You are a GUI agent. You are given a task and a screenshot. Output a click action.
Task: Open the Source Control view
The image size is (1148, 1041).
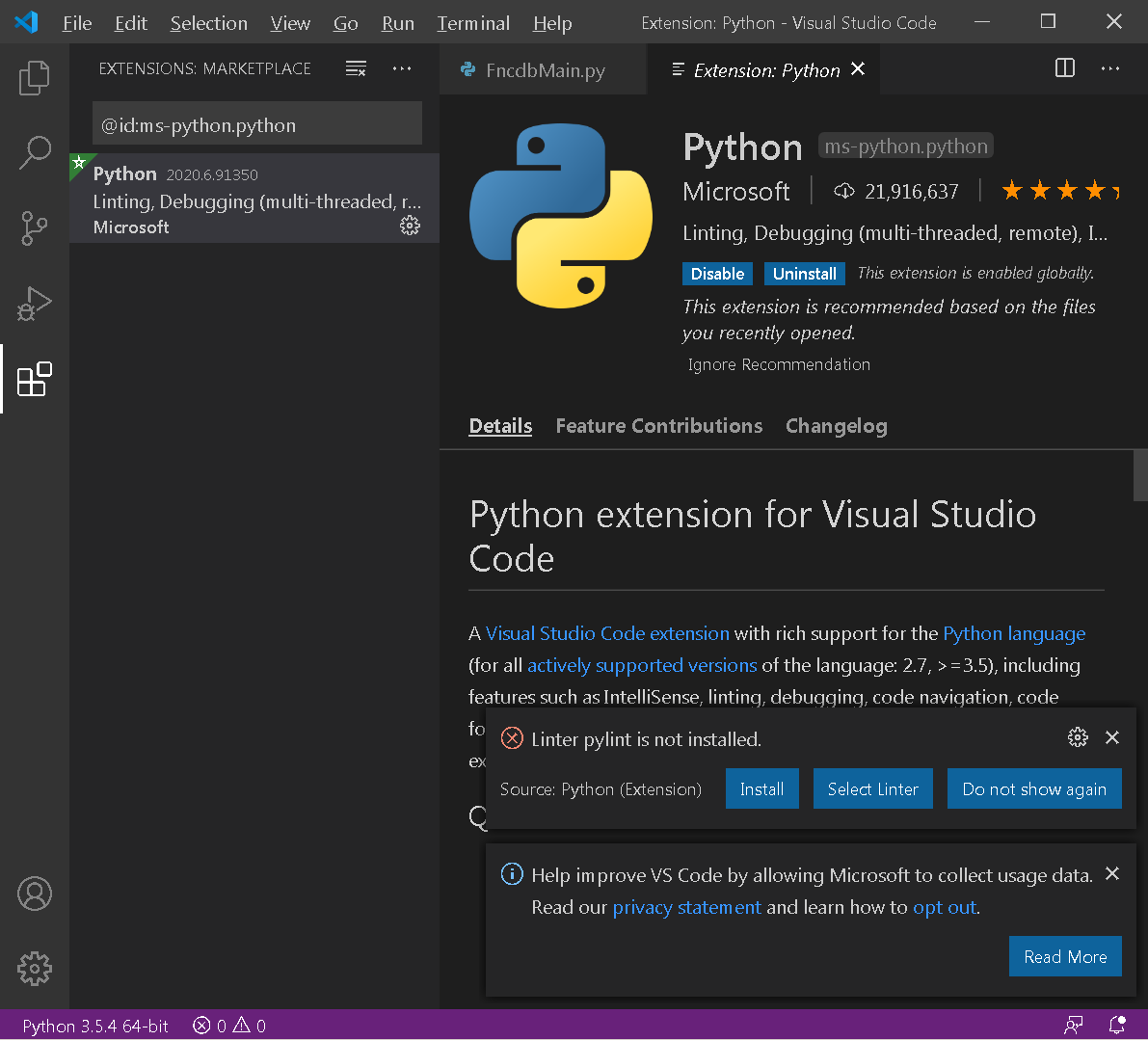tap(34, 228)
